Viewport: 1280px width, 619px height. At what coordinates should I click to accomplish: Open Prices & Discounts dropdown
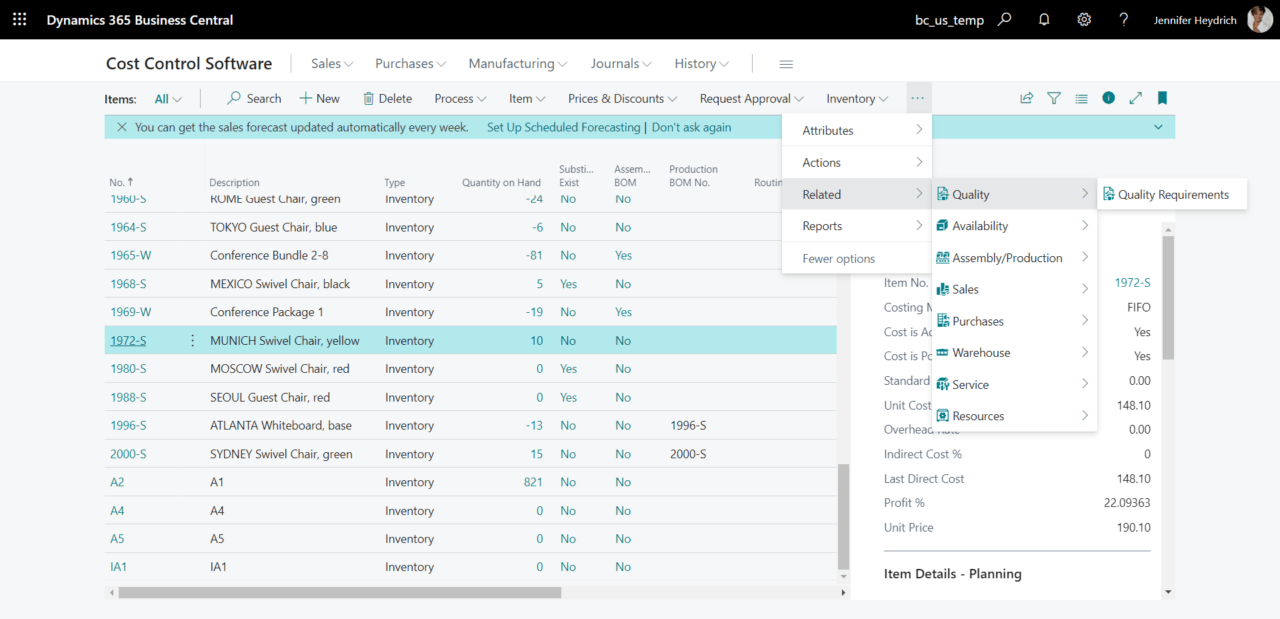tap(622, 98)
